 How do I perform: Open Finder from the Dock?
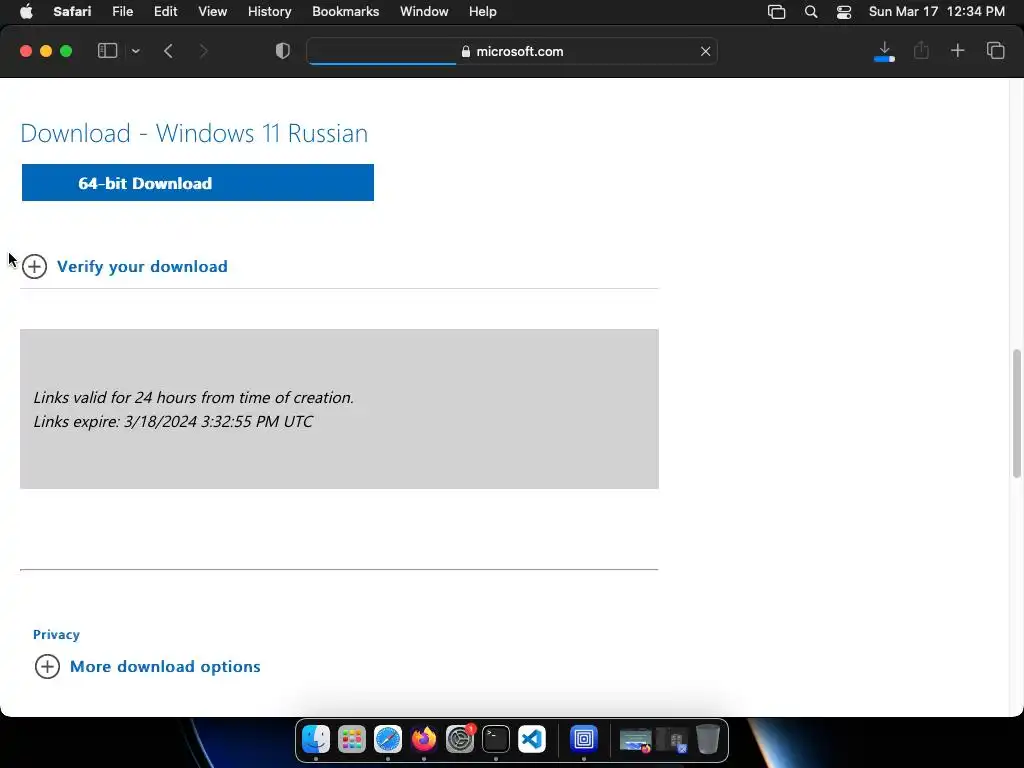point(316,739)
